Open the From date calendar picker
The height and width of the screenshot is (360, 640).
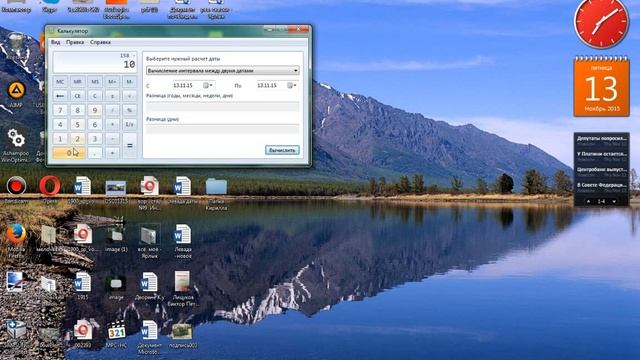click(x=208, y=85)
